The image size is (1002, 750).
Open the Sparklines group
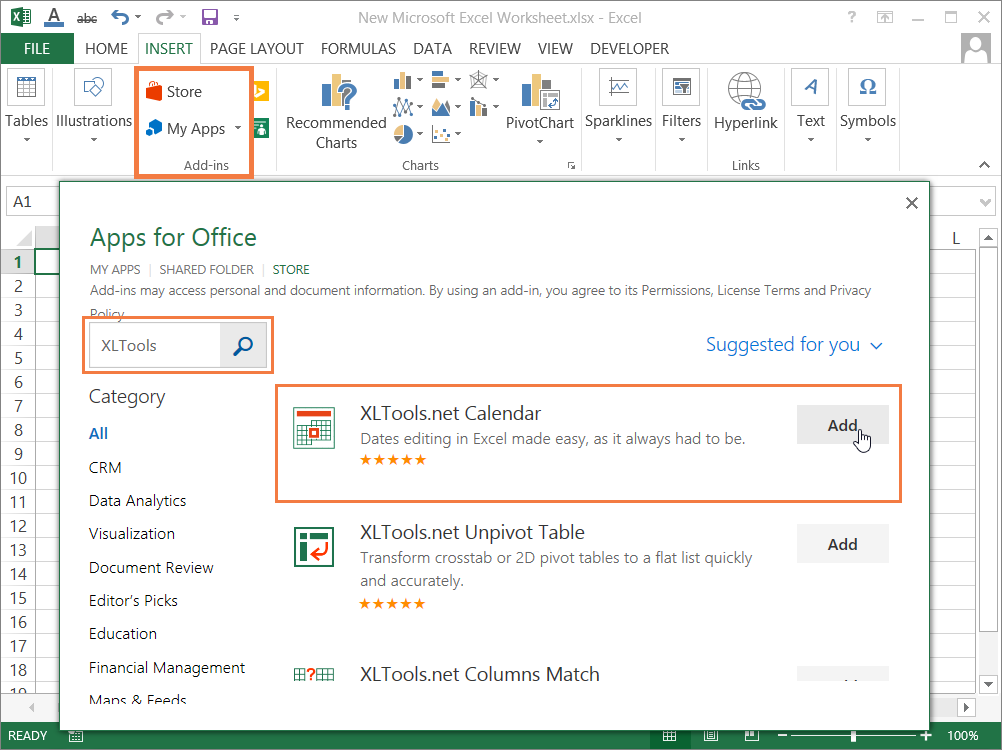point(618,106)
